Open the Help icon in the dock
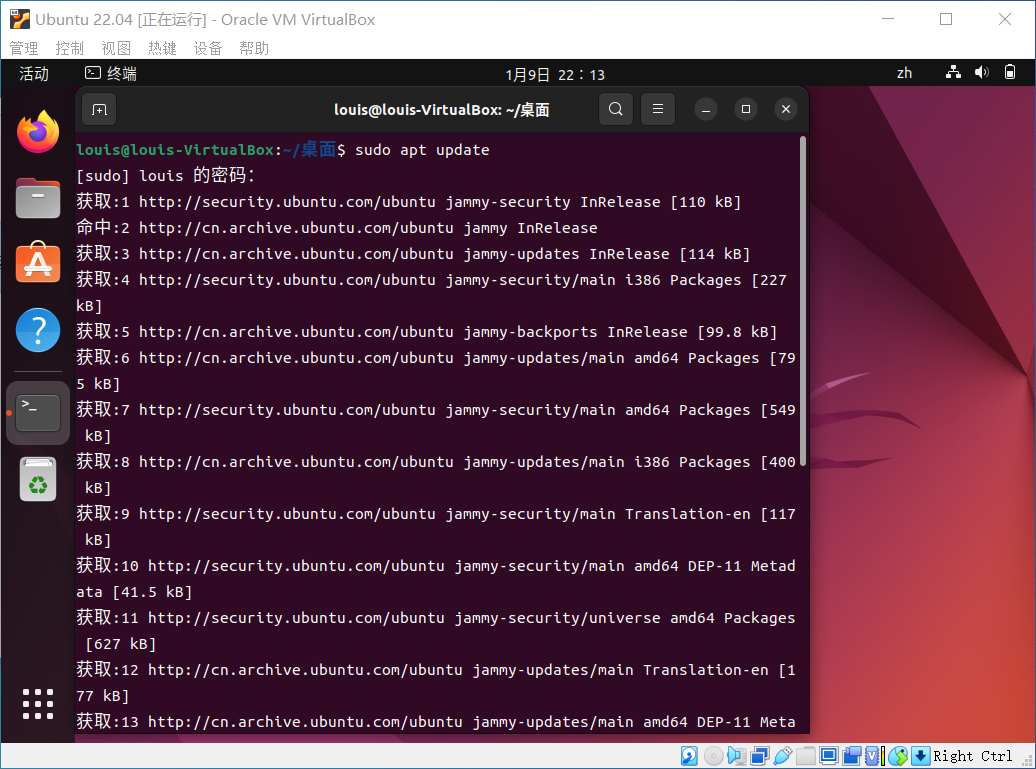This screenshot has width=1036, height=769. coord(38,330)
